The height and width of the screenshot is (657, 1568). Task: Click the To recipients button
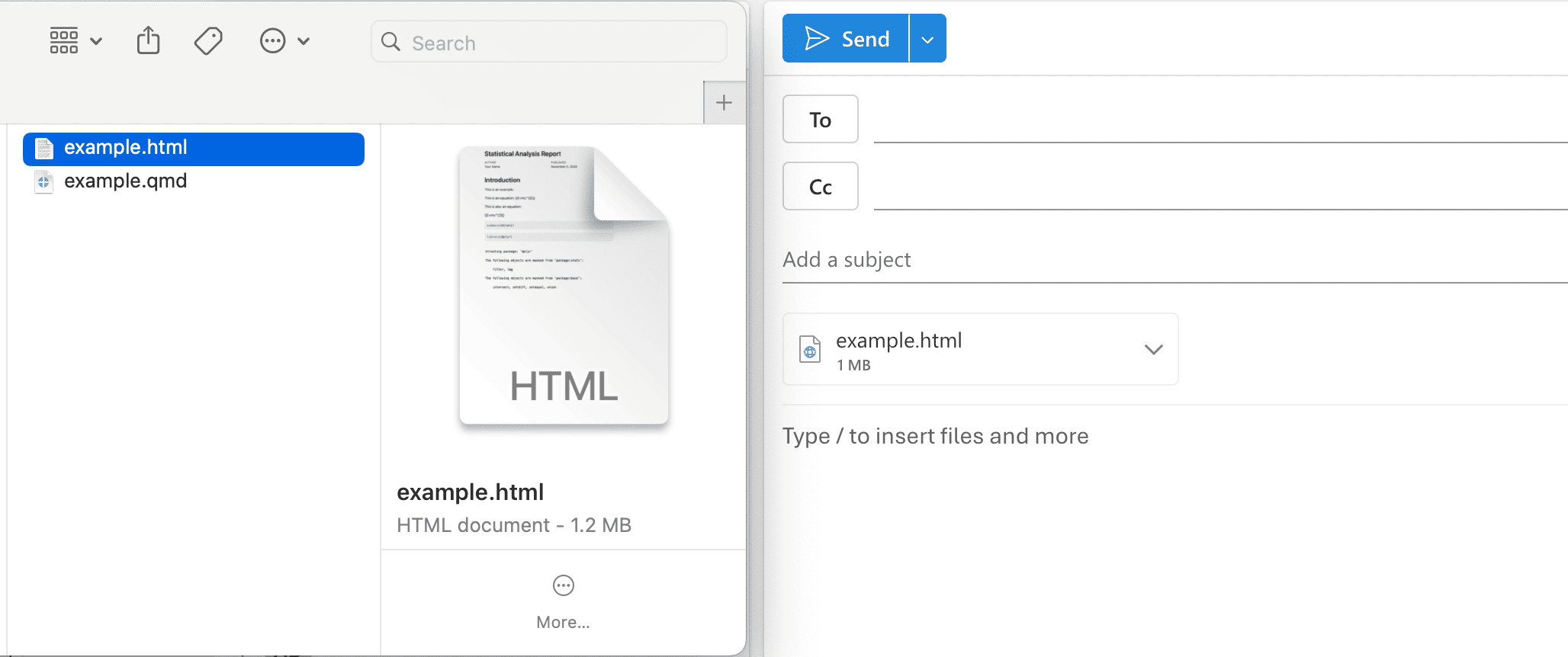[820, 120]
